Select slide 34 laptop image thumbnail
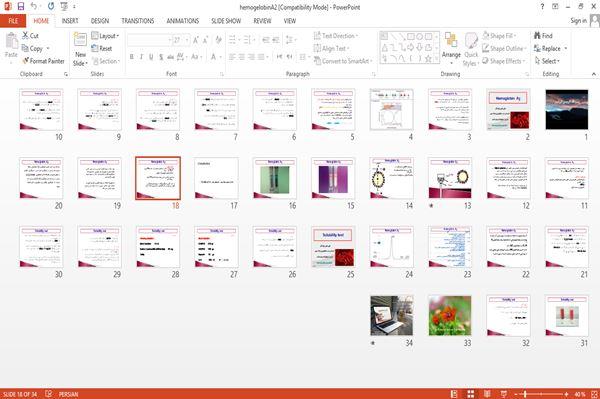Viewport: 600px width, 399px height. tap(391, 316)
